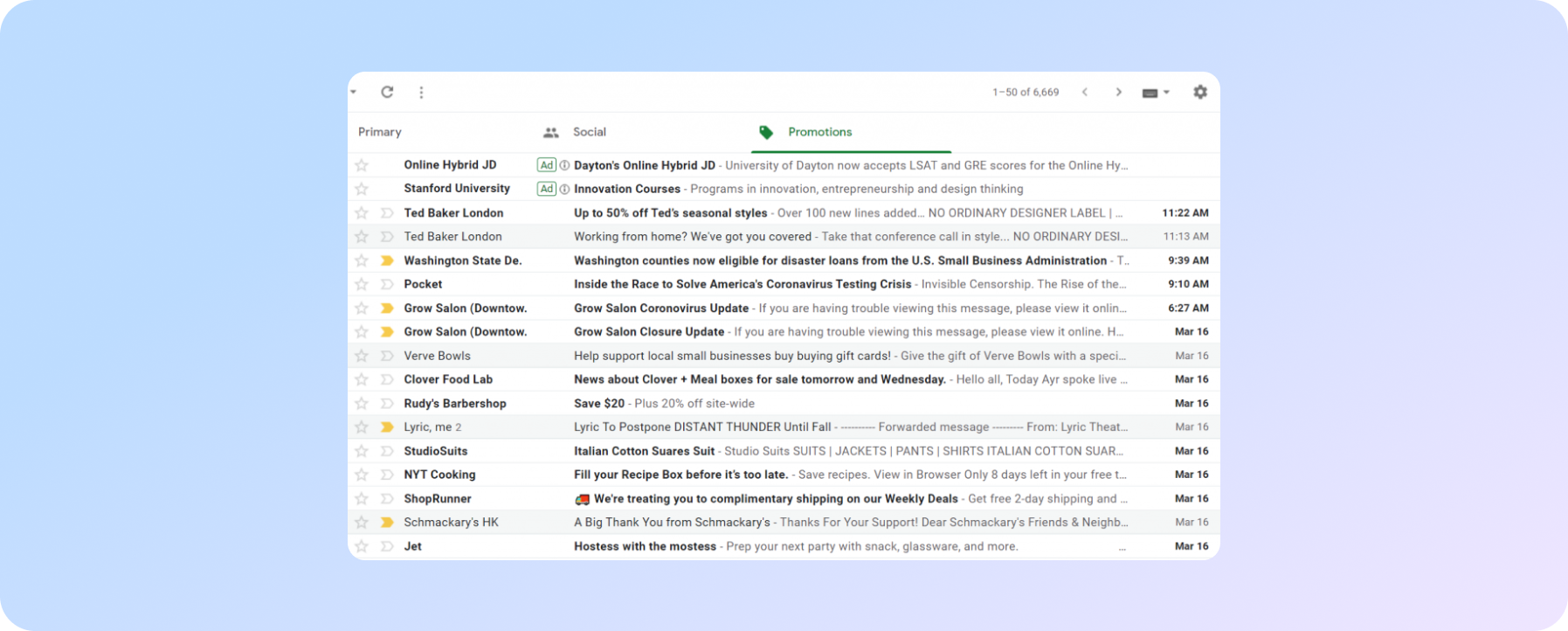Screen dimensions: 1568x631
Task: Open Help support local small businesses email
Action: 784,356
